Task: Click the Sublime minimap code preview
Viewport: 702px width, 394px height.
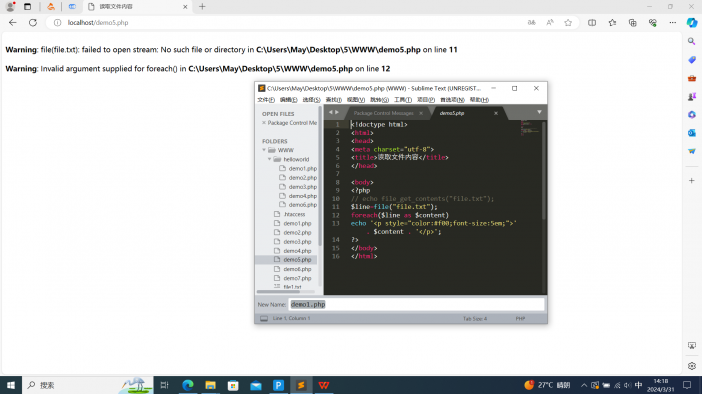Action: 531,127
